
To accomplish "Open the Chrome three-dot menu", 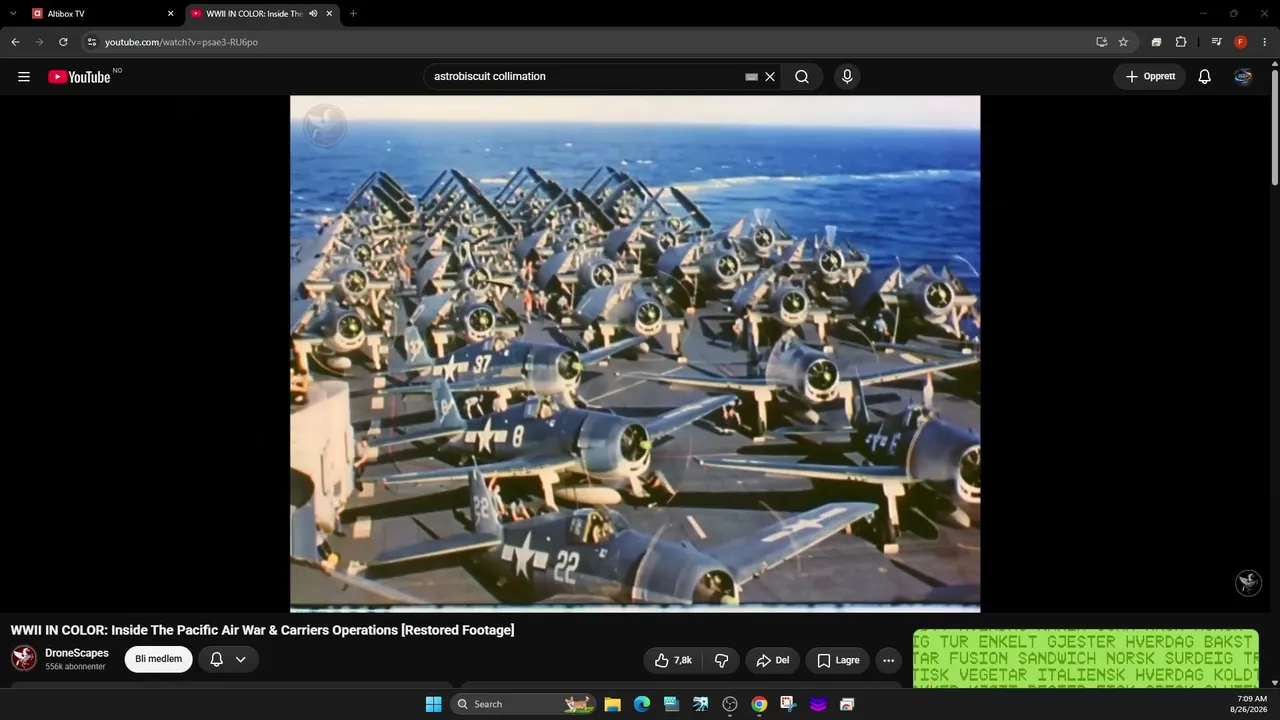I will [1264, 42].
